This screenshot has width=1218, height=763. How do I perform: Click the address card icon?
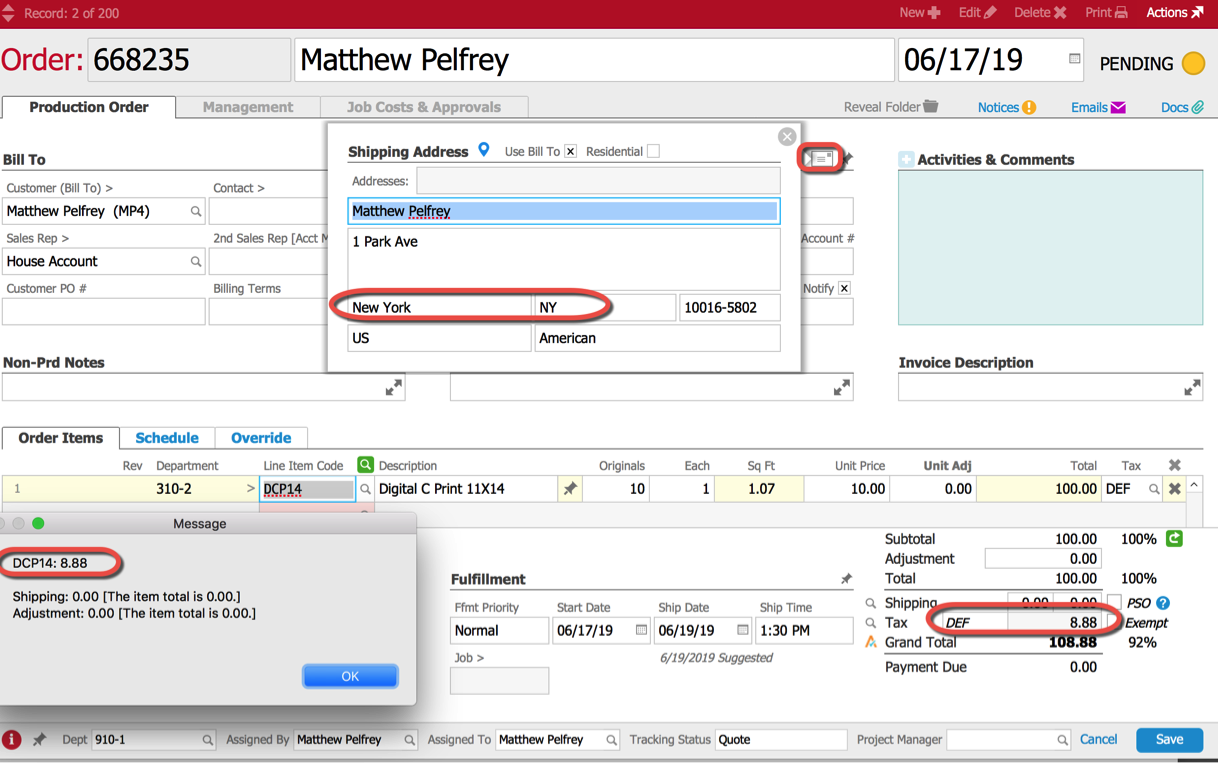pos(820,158)
